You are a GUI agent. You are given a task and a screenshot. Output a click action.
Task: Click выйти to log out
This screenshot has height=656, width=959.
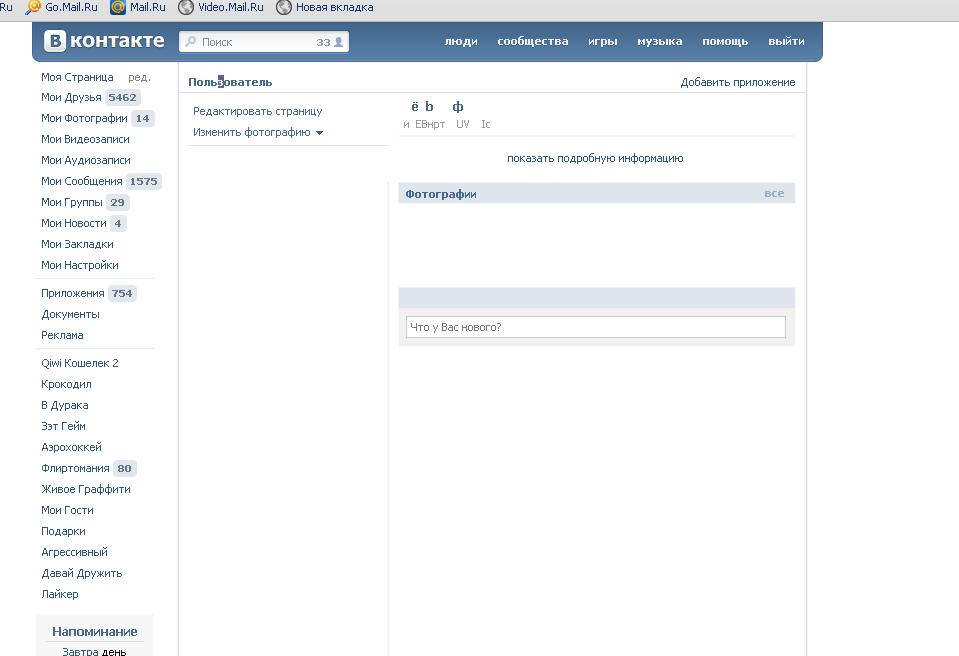click(786, 41)
